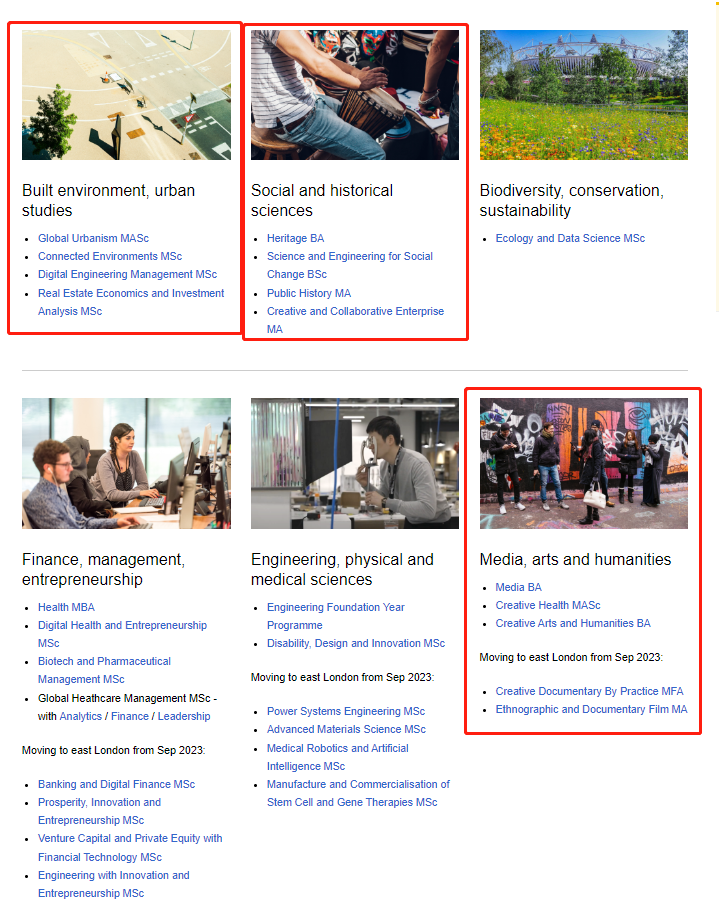Click Engineering, physical and medical sciences heading
Image resolution: width=719 pixels, height=915 pixels.
click(342, 569)
